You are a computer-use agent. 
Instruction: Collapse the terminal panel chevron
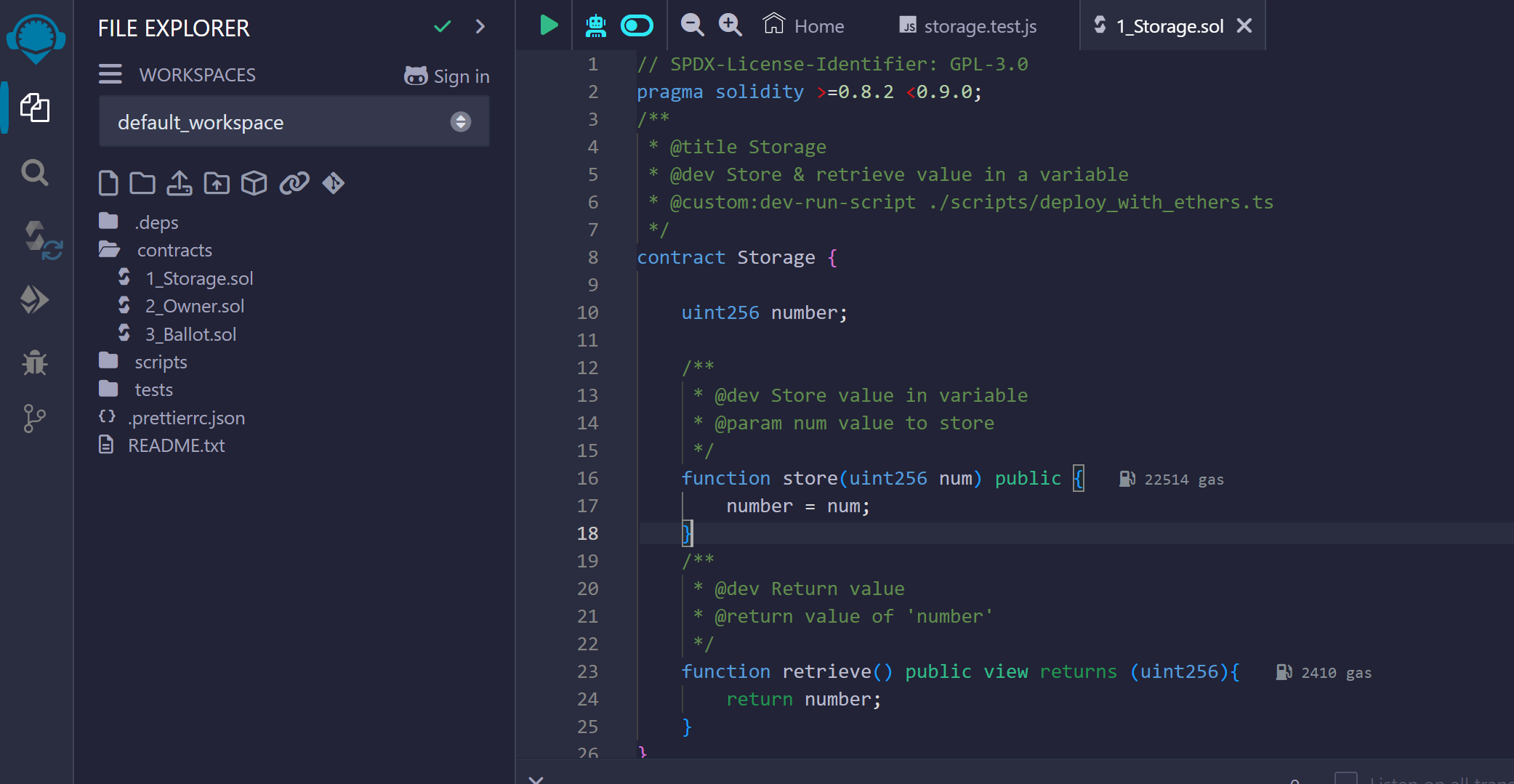click(536, 779)
